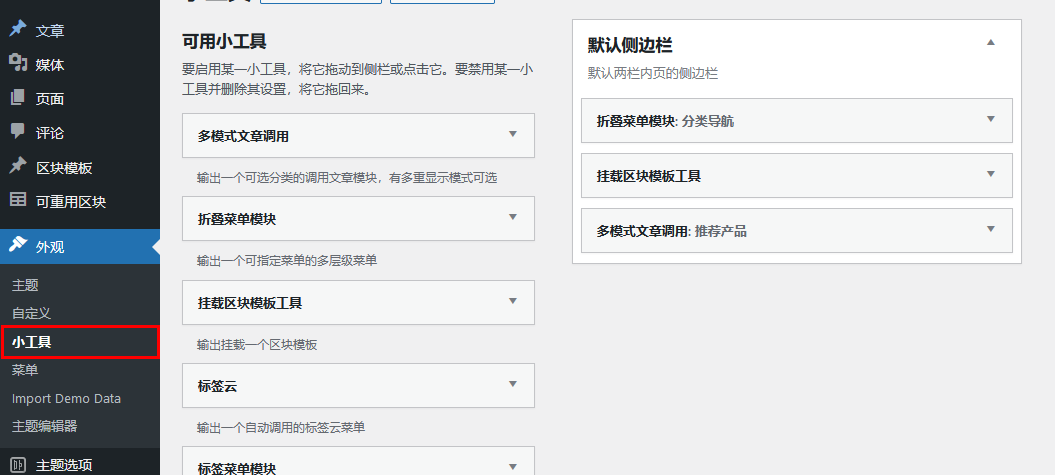Click description 输出挂载一个区块模板
The image size is (1055, 475).
pyautogui.click(x=257, y=344)
